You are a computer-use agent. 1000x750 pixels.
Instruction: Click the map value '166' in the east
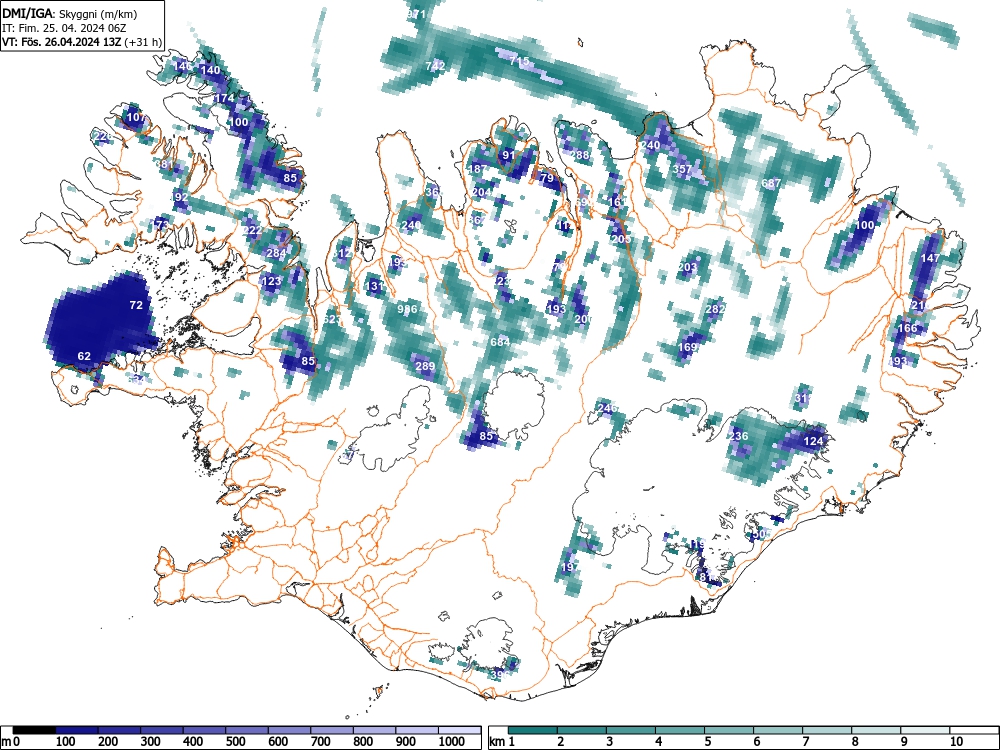tap(907, 328)
